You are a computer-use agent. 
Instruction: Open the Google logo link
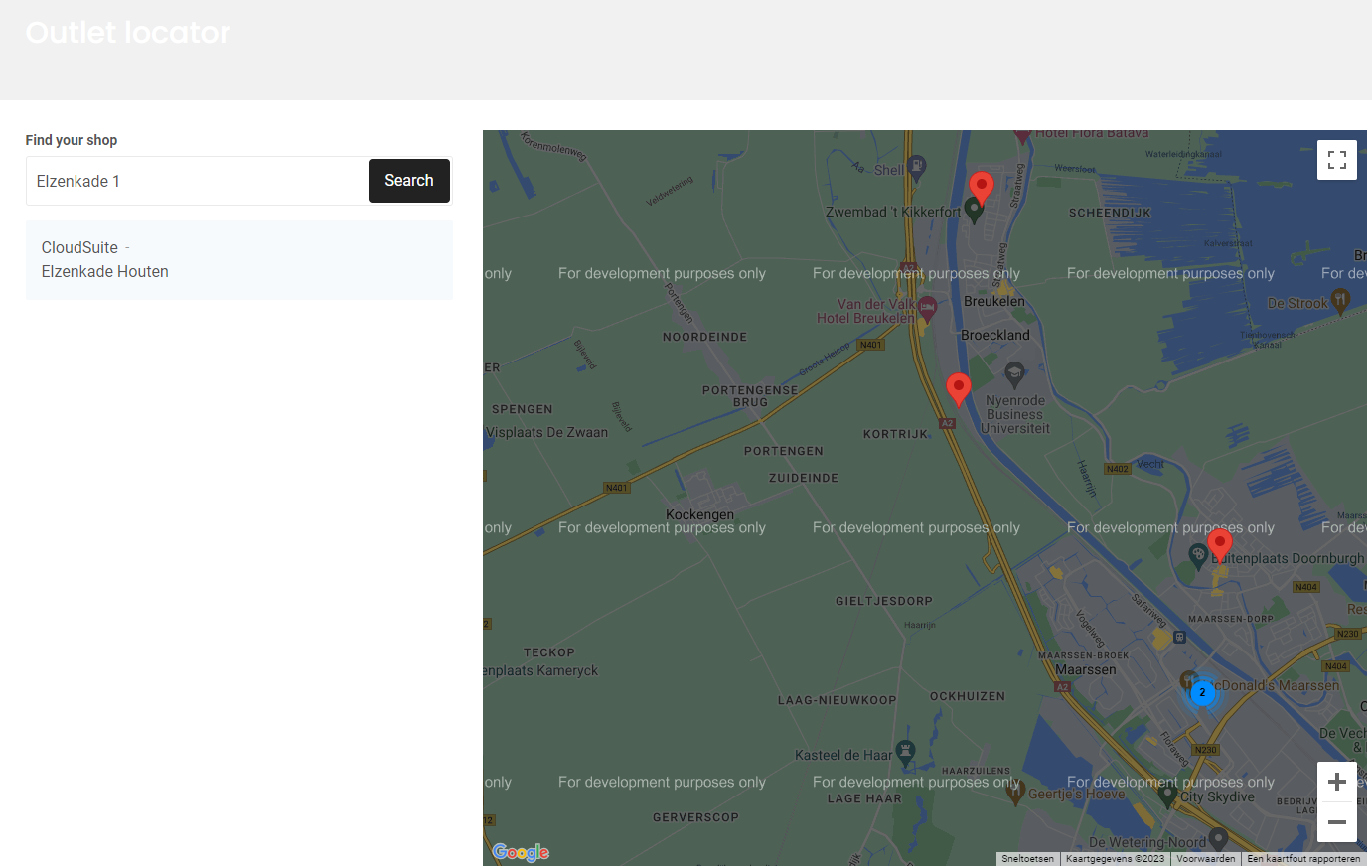pyautogui.click(x=521, y=852)
